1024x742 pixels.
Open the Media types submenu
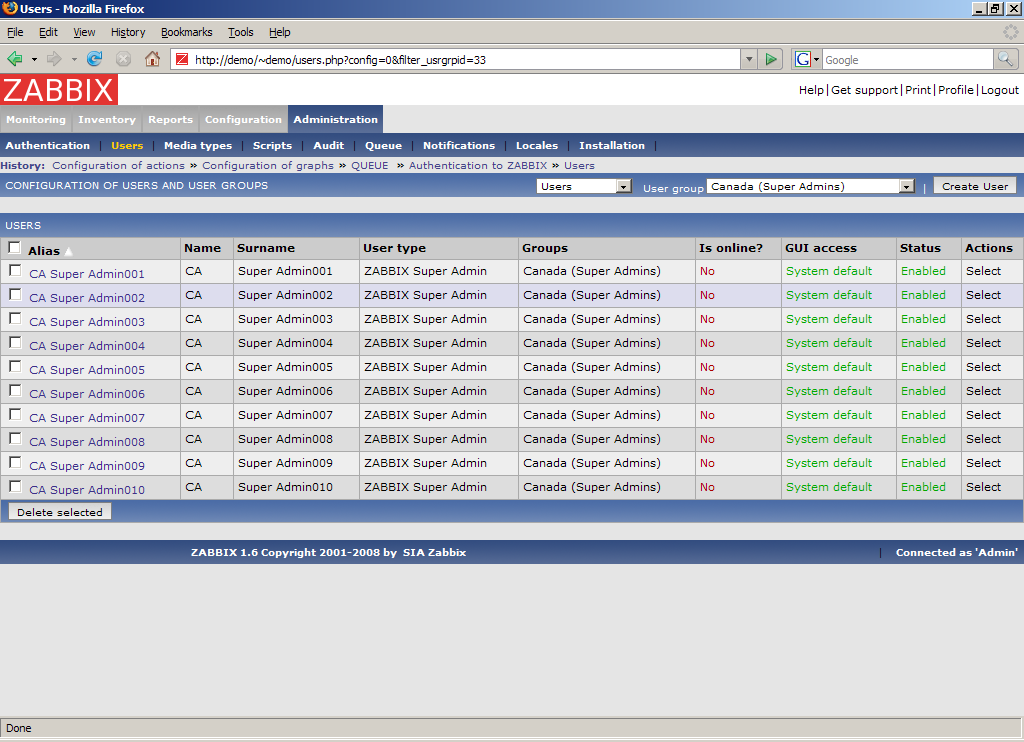pyautogui.click(x=198, y=146)
